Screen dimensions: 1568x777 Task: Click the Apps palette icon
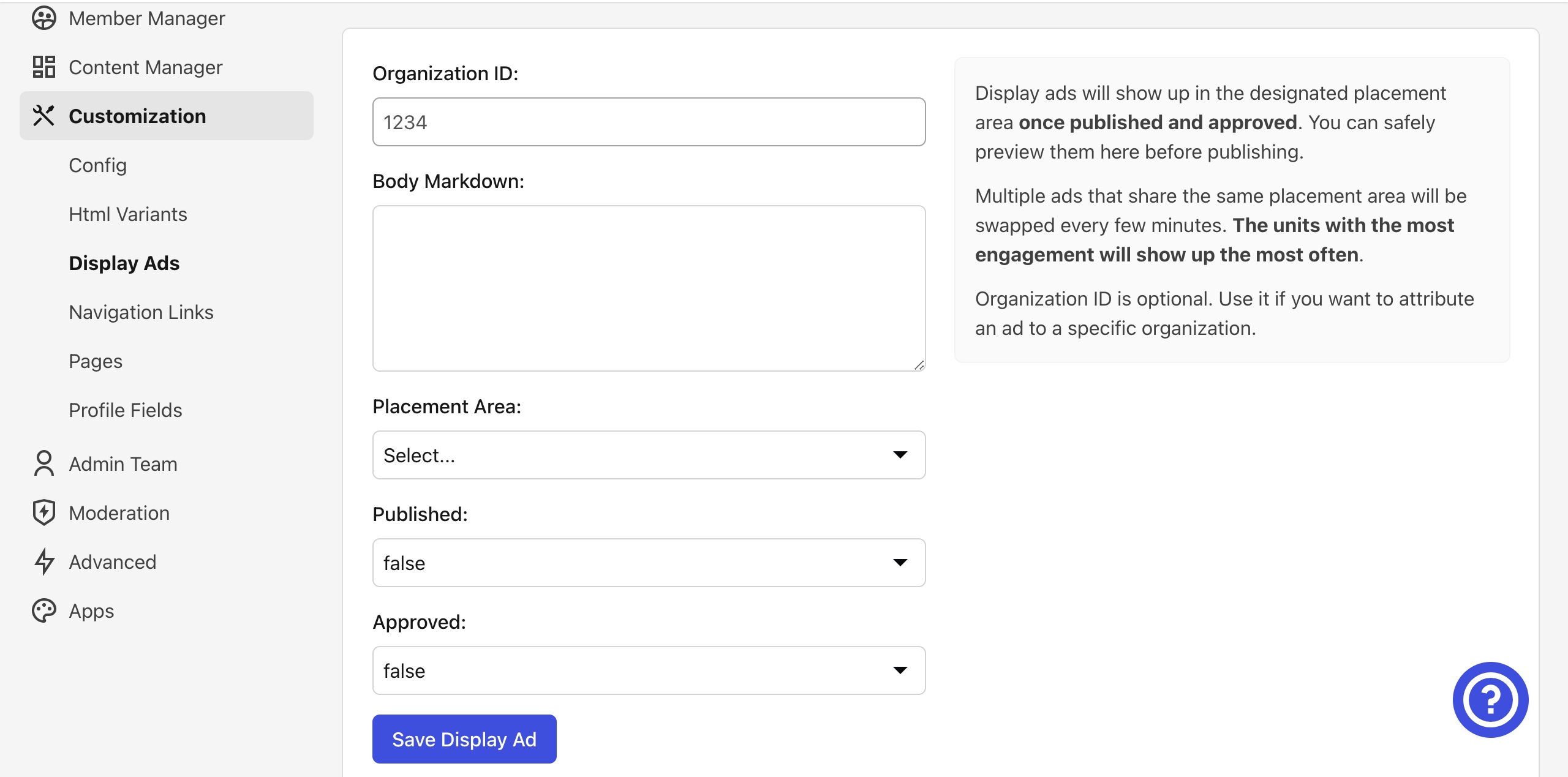click(43, 610)
